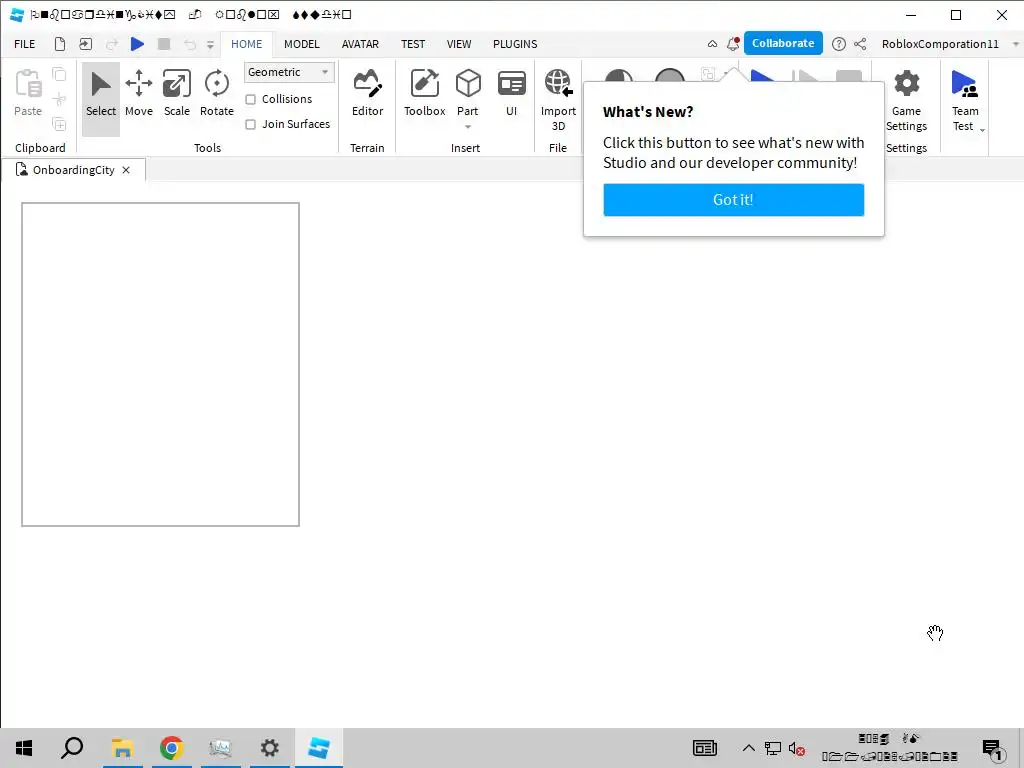Viewport: 1024px width, 768px height.
Task: Enable the Join Surfaces checkbox
Action: (x=250, y=124)
